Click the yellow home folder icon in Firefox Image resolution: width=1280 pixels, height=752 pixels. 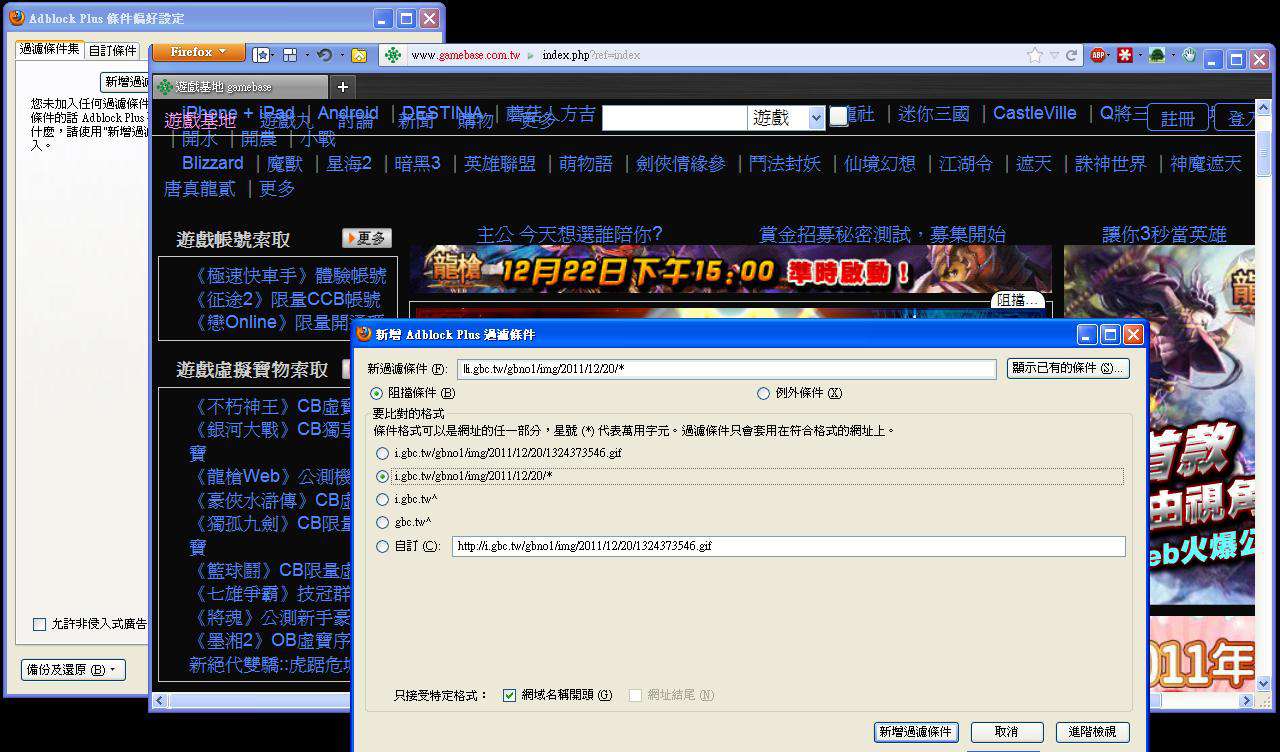click(x=358, y=55)
